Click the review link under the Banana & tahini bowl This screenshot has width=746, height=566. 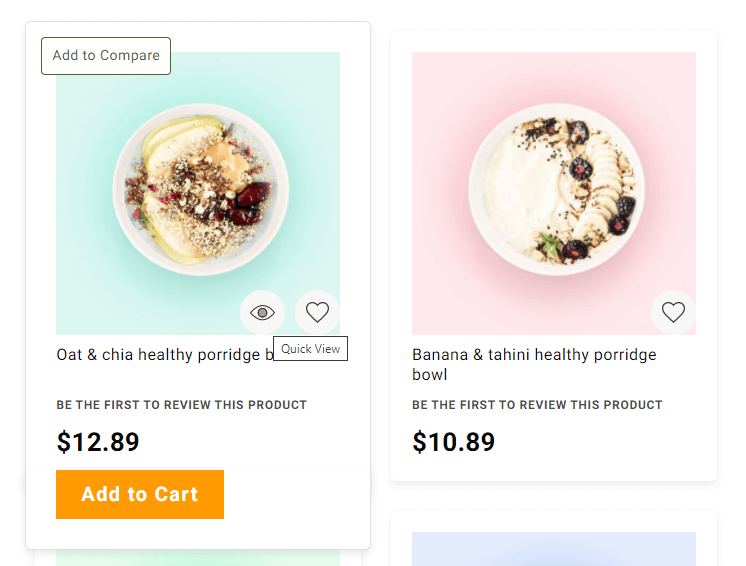[x=537, y=405]
